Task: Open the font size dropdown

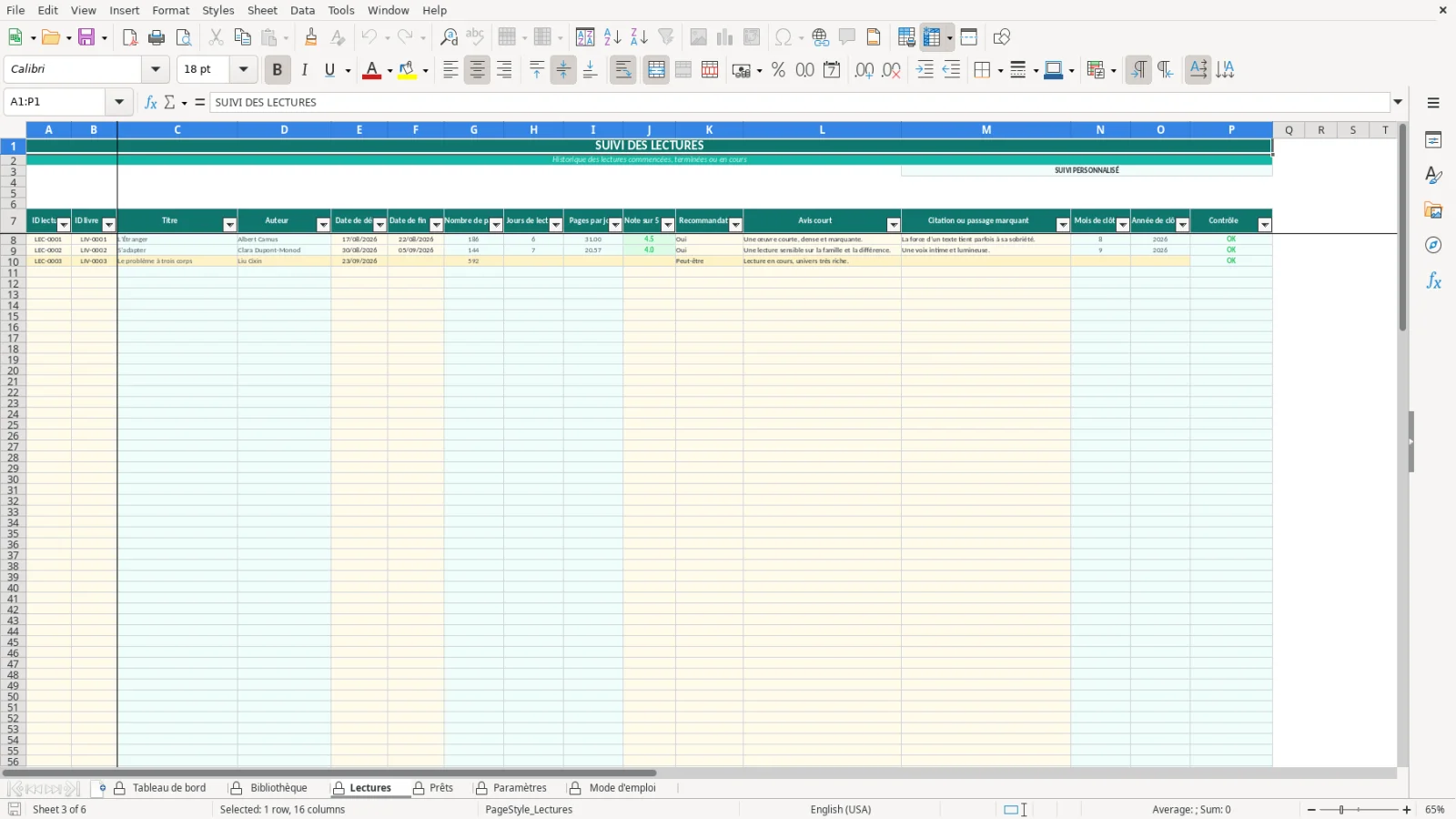Action: 243,69
